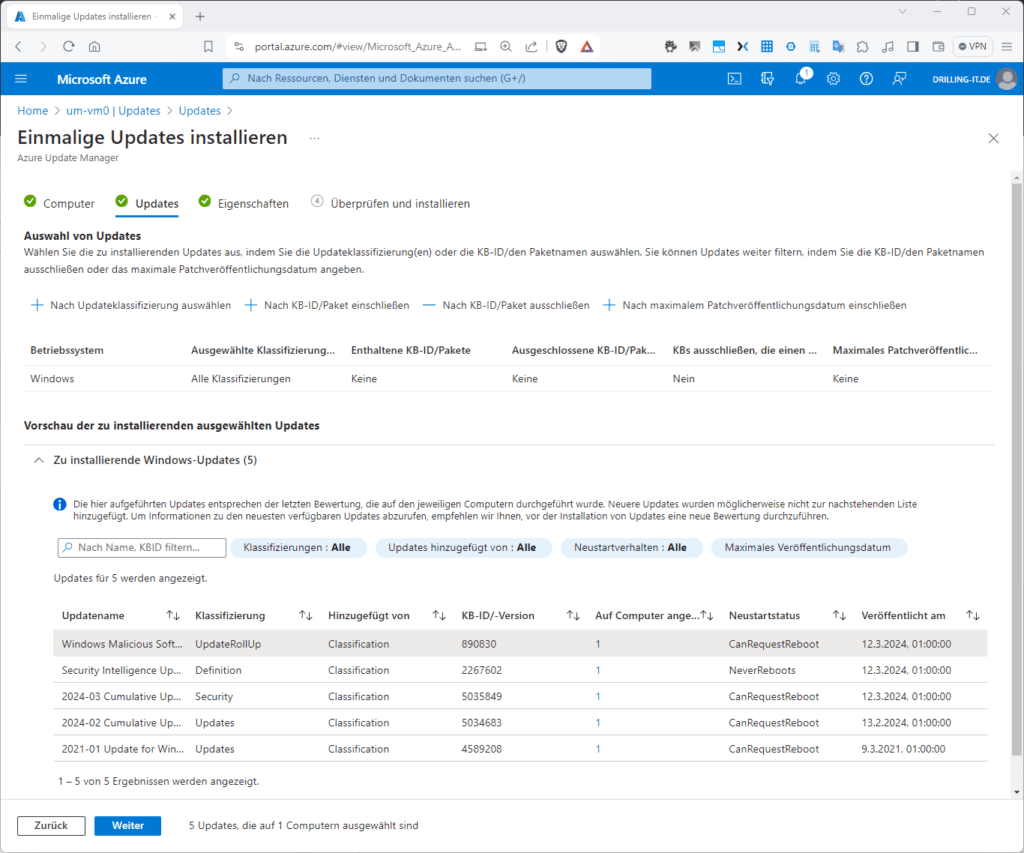Click the Zurück button

pos(51,826)
